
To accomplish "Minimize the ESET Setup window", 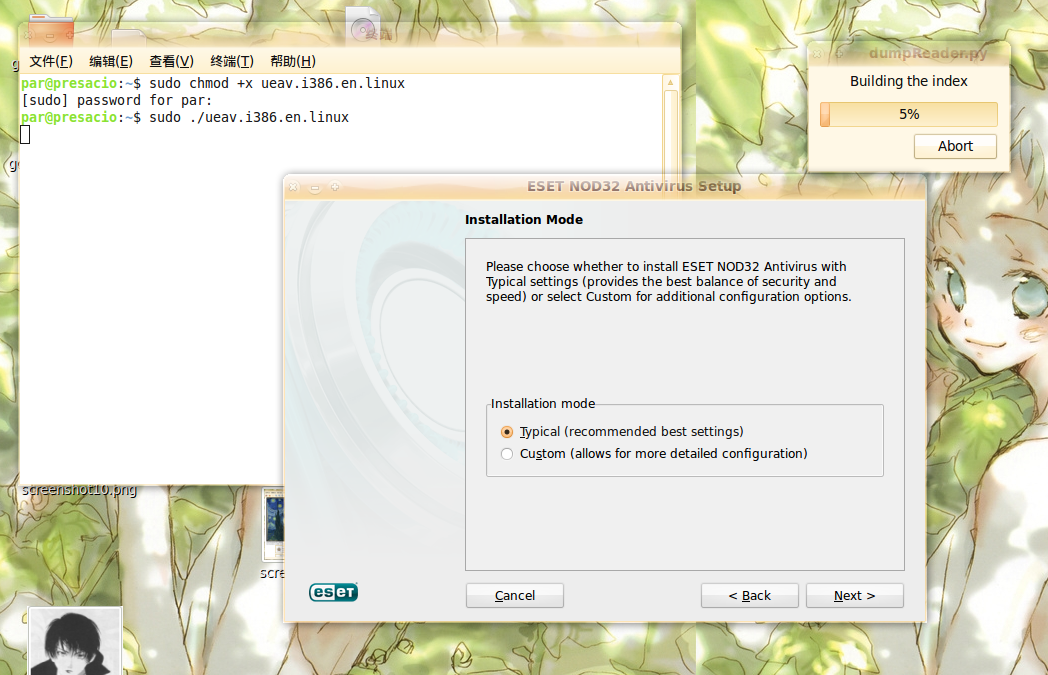I will [x=314, y=187].
